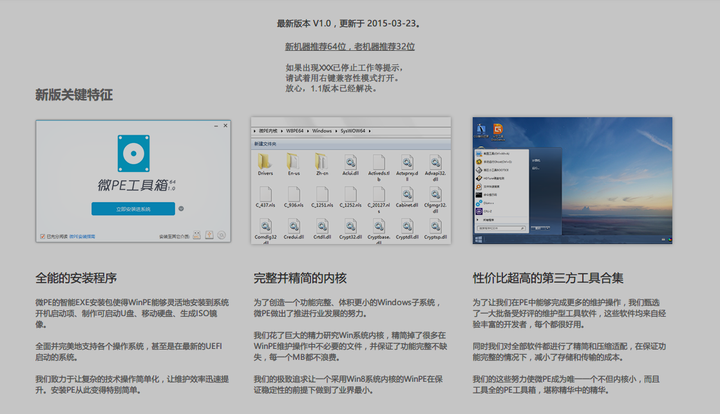
Task: Select the En-us folder icon
Action: click(293, 162)
